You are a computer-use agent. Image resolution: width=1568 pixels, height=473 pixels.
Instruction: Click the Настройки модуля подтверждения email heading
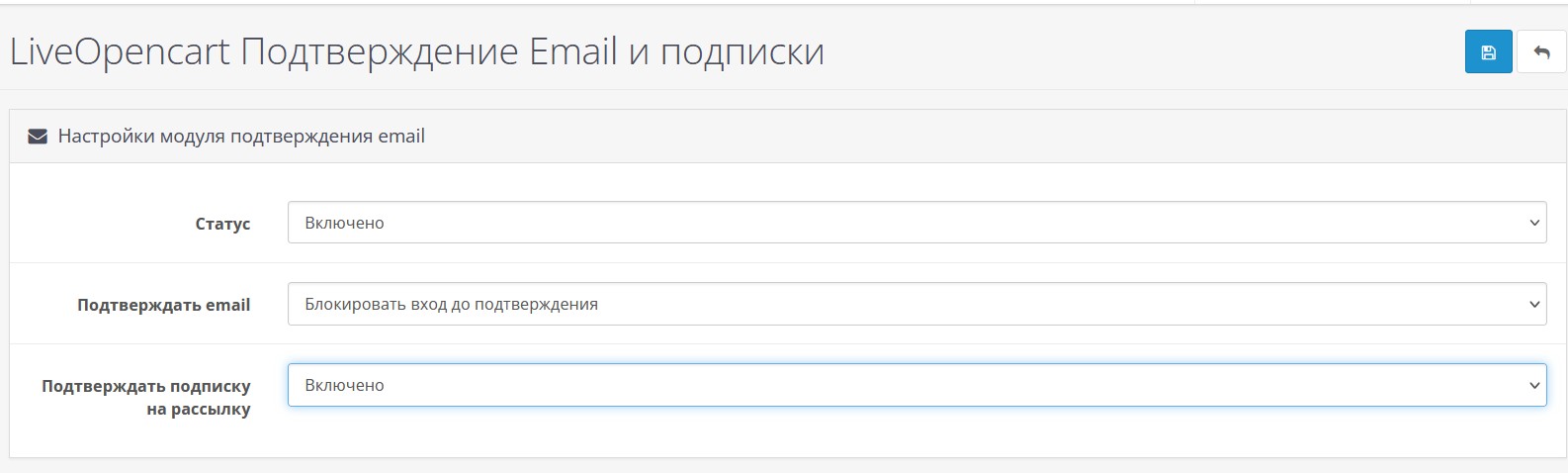241,136
